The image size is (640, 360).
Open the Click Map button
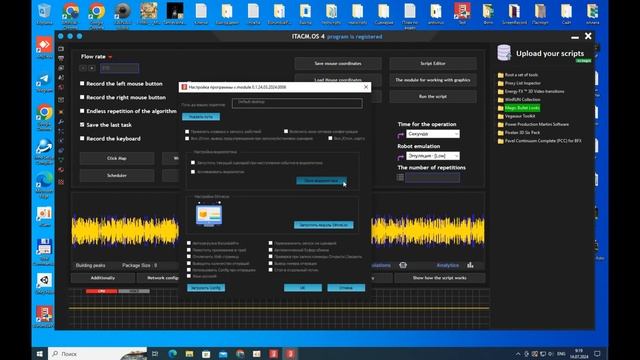click(x=117, y=158)
